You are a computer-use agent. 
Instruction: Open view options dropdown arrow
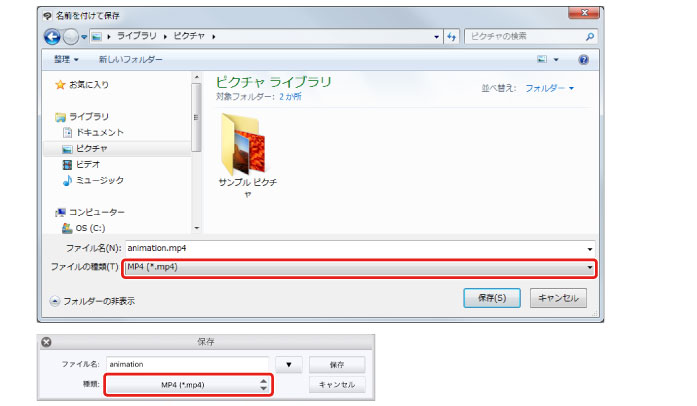click(556, 60)
